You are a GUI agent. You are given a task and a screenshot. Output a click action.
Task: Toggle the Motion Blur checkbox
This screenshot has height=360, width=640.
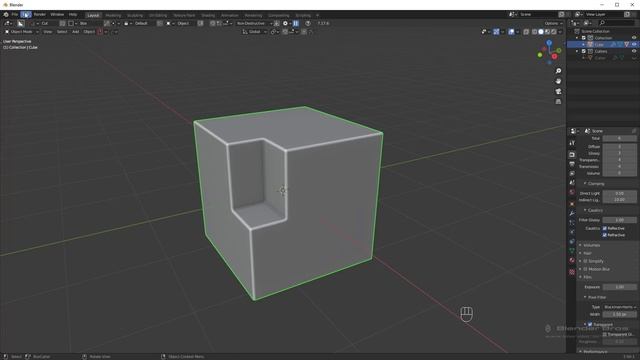tap(585, 269)
